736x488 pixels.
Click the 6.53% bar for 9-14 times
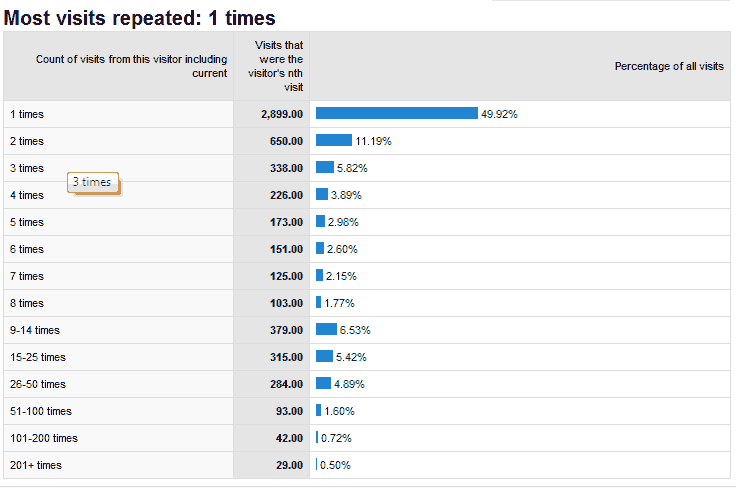[326, 330]
